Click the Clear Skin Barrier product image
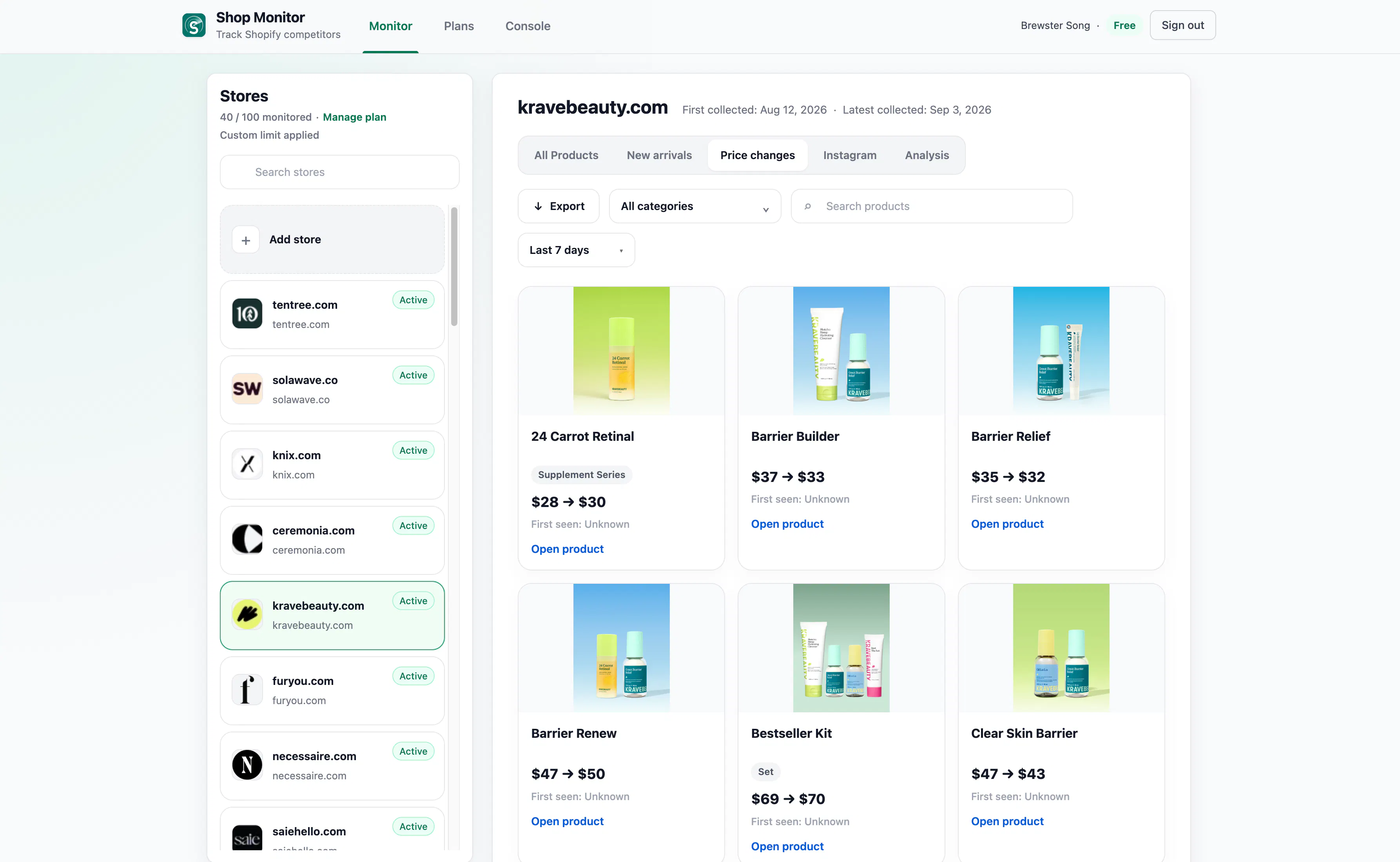The height and width of the screenshot is (862, 1400). pyautogui.click(x=1061, y=648)
